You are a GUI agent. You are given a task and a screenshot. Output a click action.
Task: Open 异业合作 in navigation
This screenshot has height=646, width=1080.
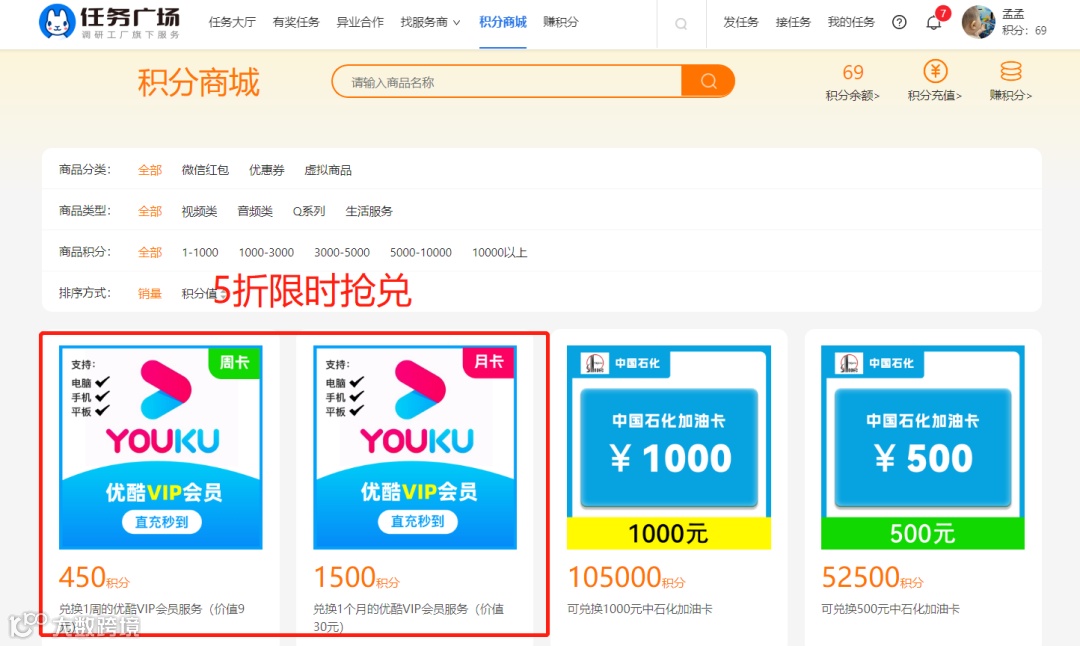pyautogui.click(x=360, y=22)
